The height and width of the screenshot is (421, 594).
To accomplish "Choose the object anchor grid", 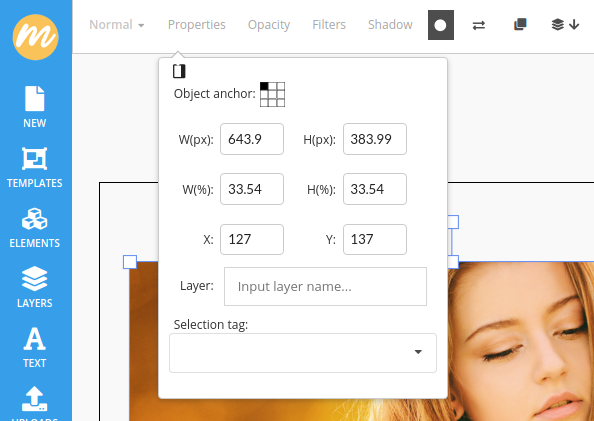I will click(x=272, y=94).
